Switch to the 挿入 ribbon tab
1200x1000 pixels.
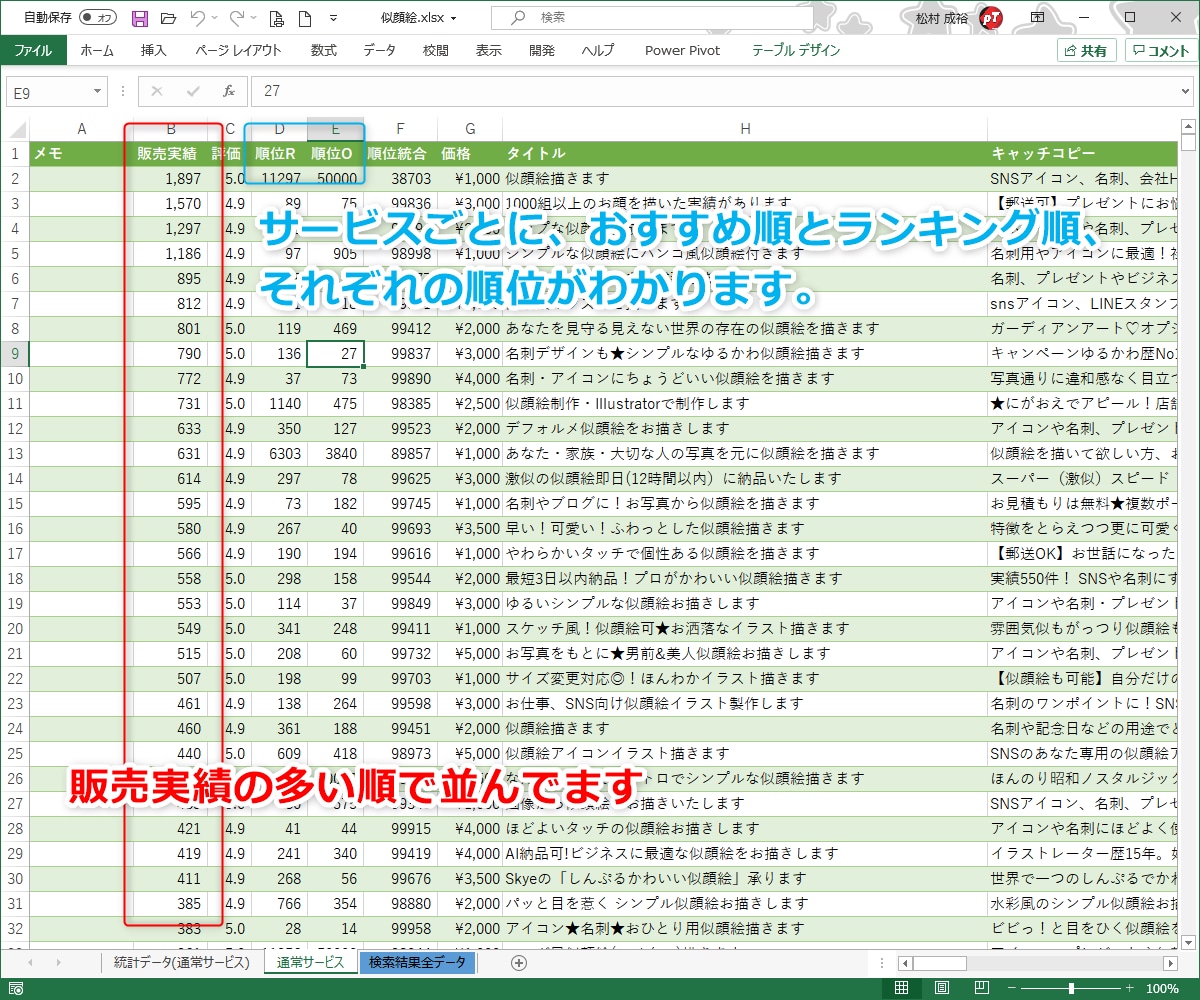click(153, 50)
